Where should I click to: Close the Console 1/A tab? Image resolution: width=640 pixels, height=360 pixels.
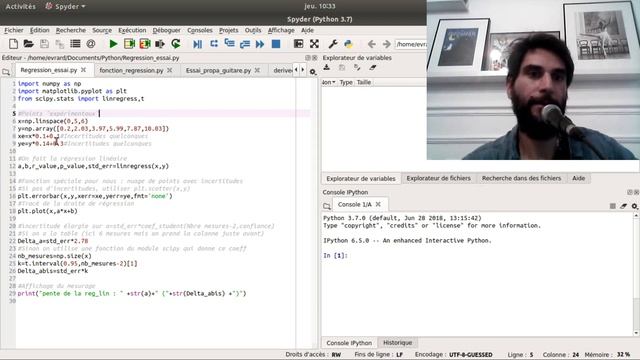[378, 204]
